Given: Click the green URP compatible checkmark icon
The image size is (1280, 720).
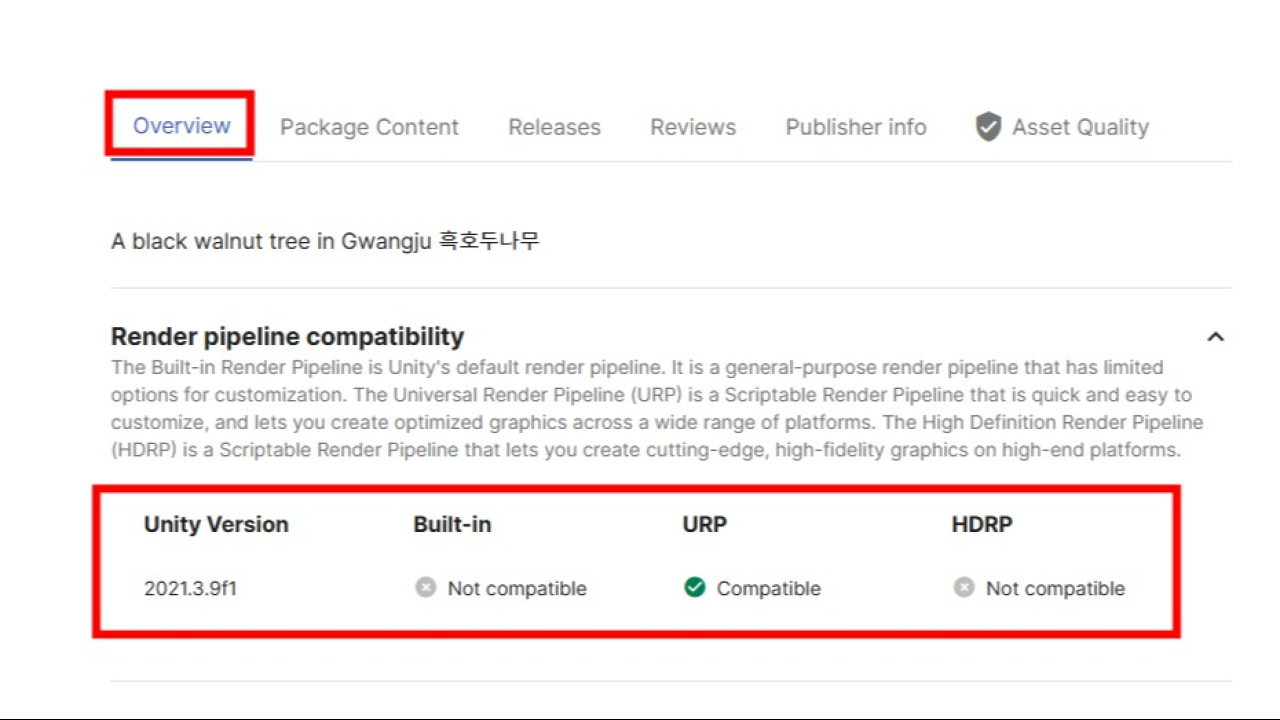Looking at the screenshot, I should pyautogui.click(x=694, y=587).
